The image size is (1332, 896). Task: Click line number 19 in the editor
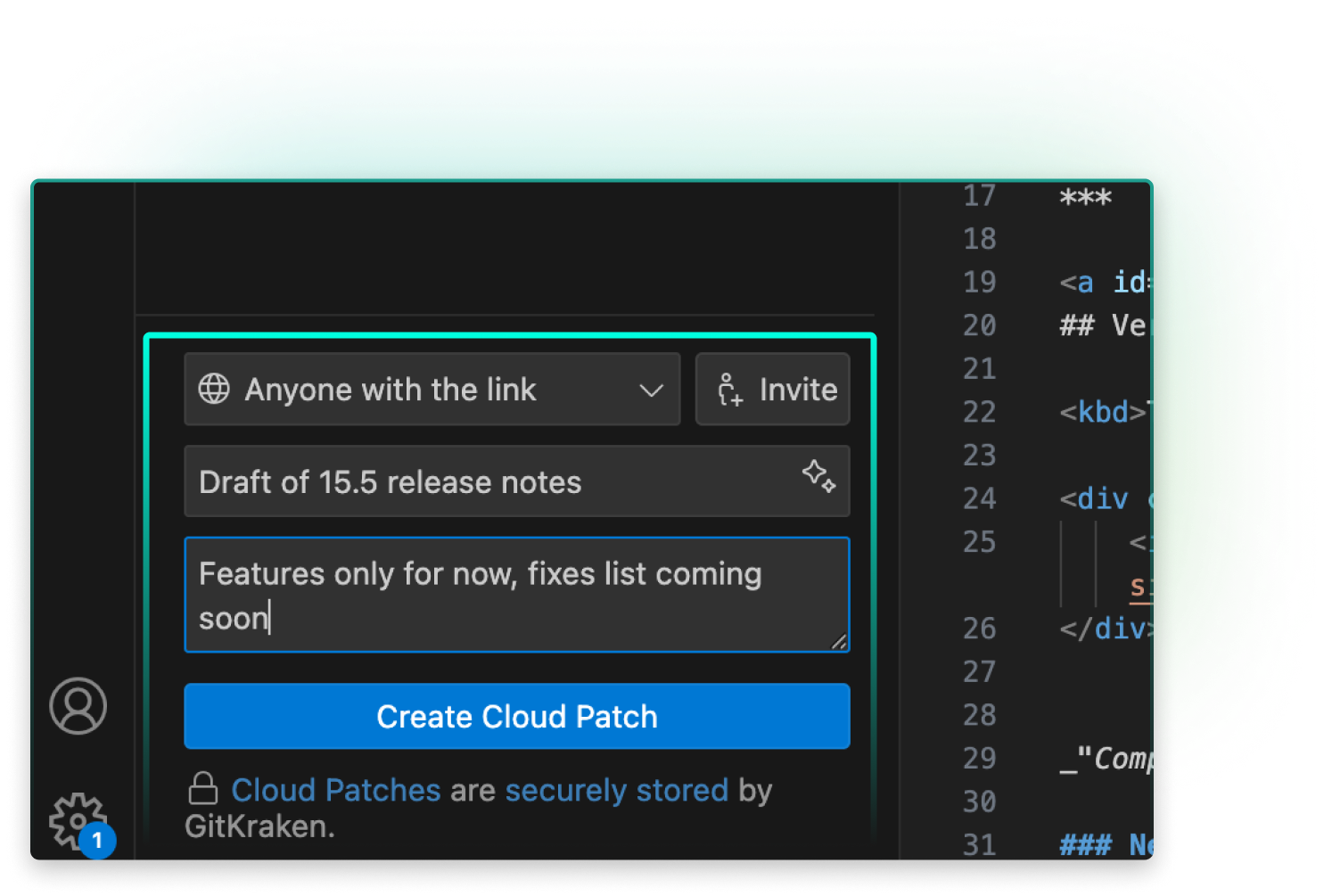(x=979, y=282)
